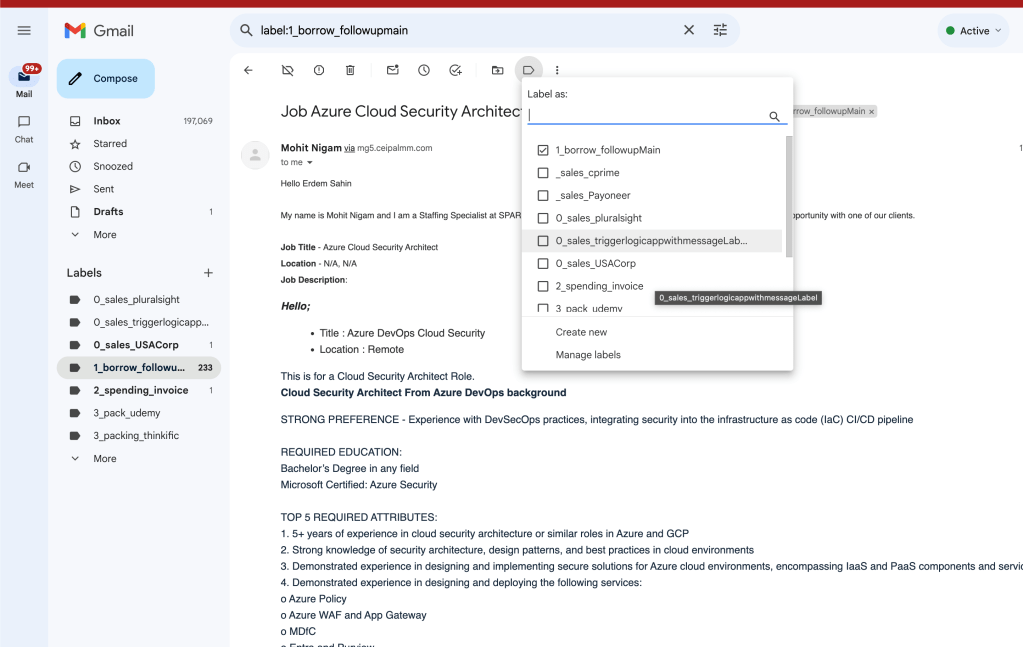
Task: Show search options filter icon
Action: click(x=720, y=30)
